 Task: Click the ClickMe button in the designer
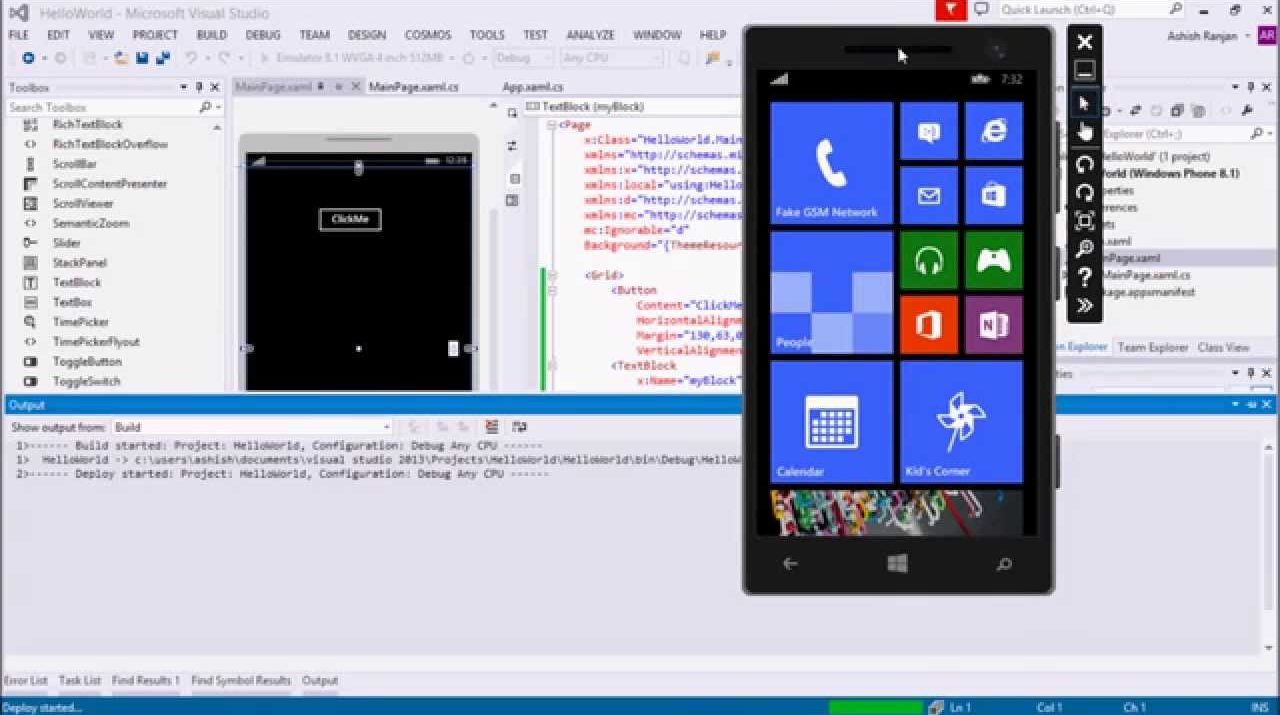click(350, 219)
